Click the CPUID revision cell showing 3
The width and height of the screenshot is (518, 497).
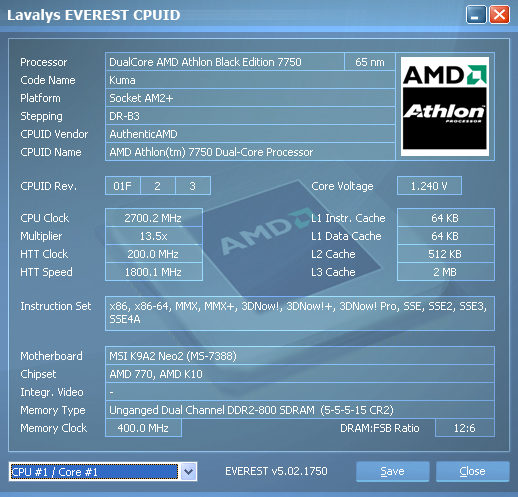193,186
